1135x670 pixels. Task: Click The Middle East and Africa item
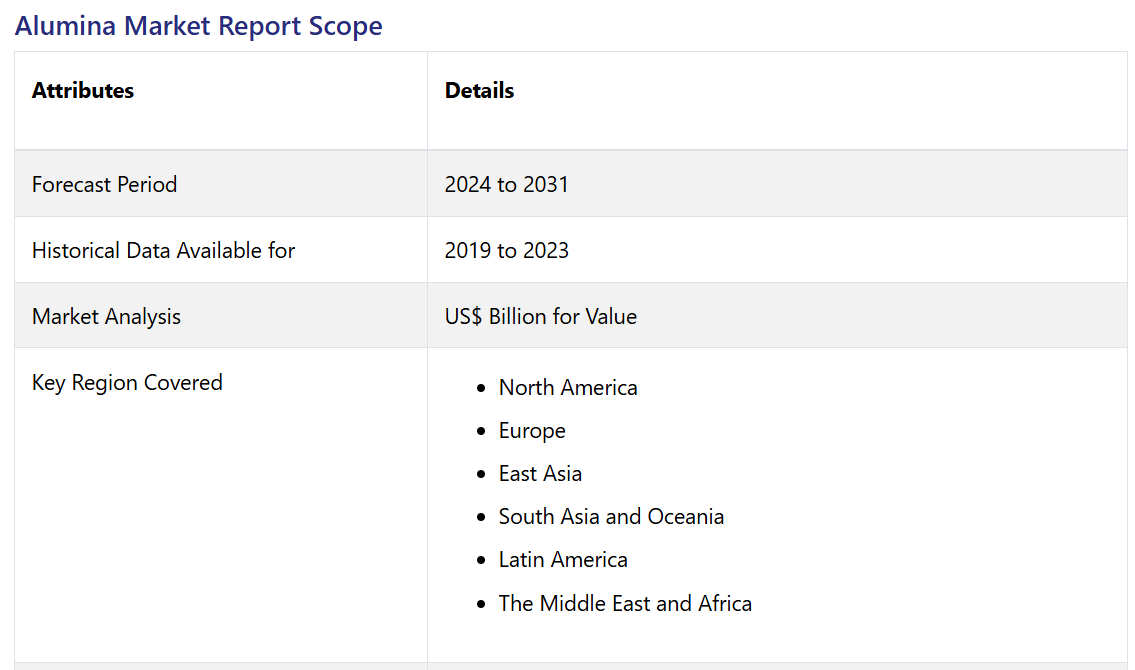coord(625,603)
